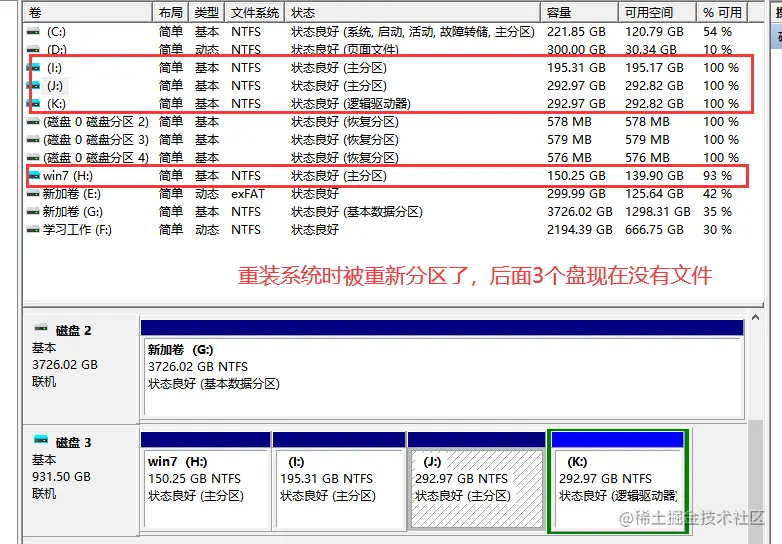
Task: Click status 状态良好 (基本数据分区) in volume list
Action: tap(357, 212)
